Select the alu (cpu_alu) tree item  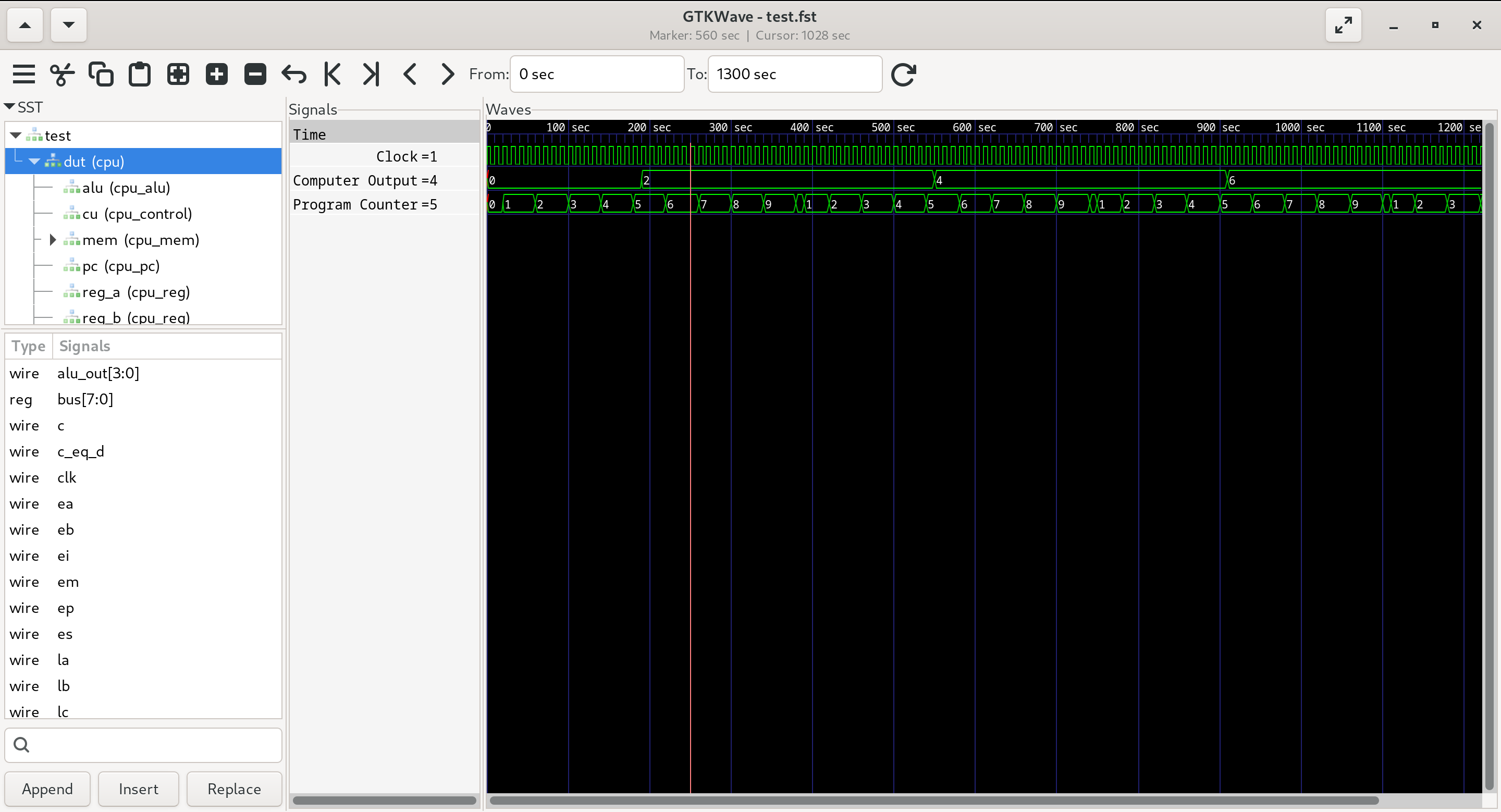point(126,188)
